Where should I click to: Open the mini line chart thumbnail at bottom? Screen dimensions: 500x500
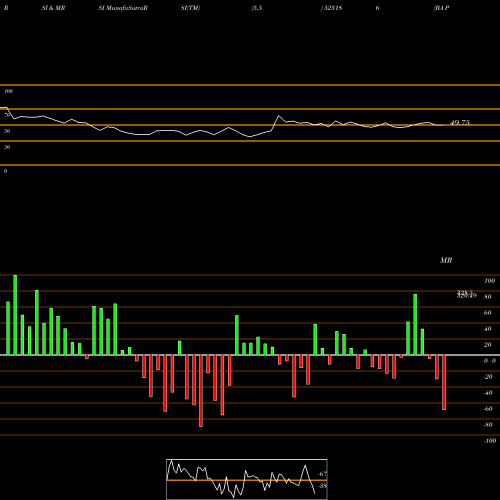tap(247, 479)
